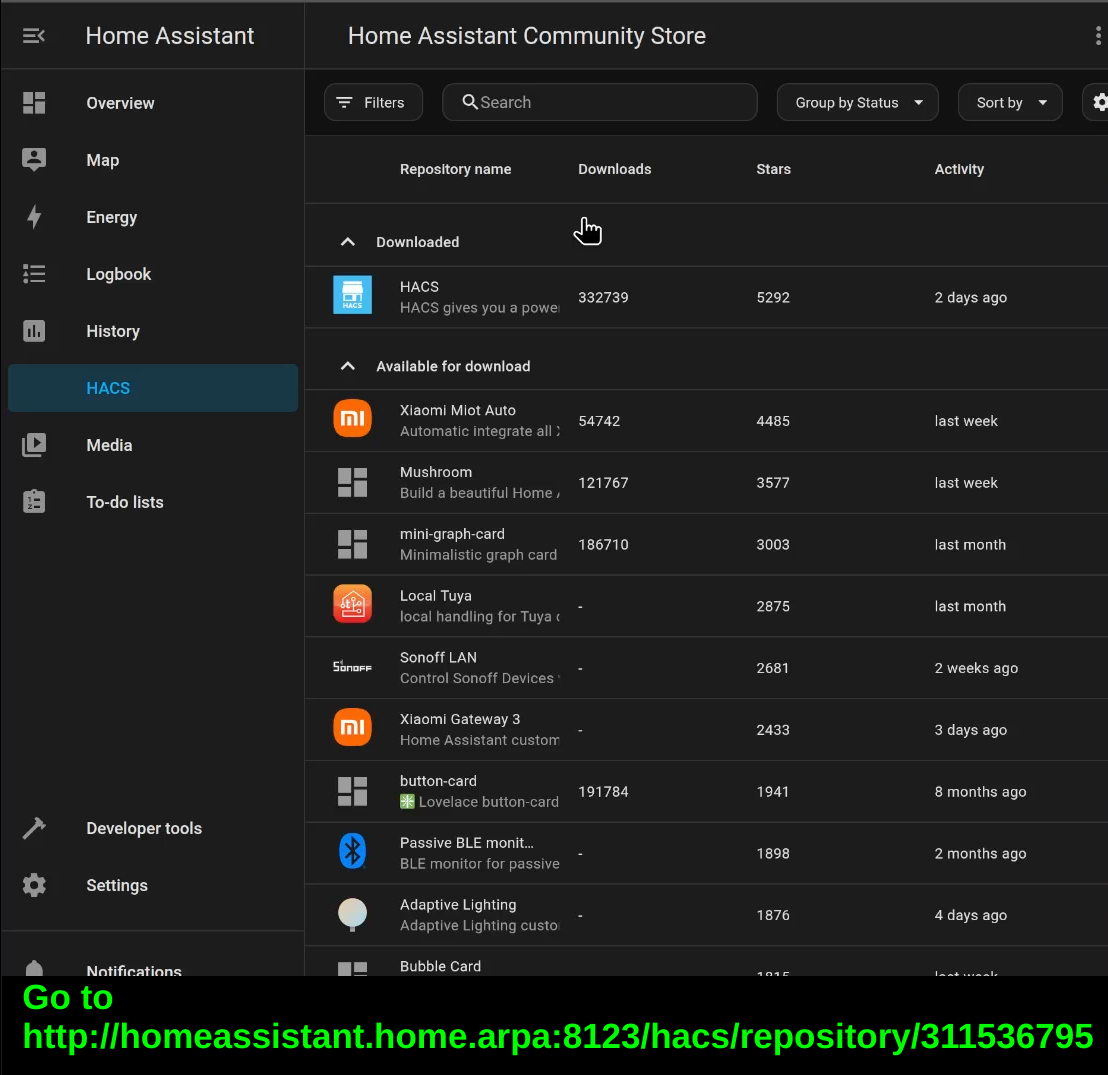Screen dimensions: 1108x1075
Task: Click the To-do lists clipboard icon
Action: point(34,502)
